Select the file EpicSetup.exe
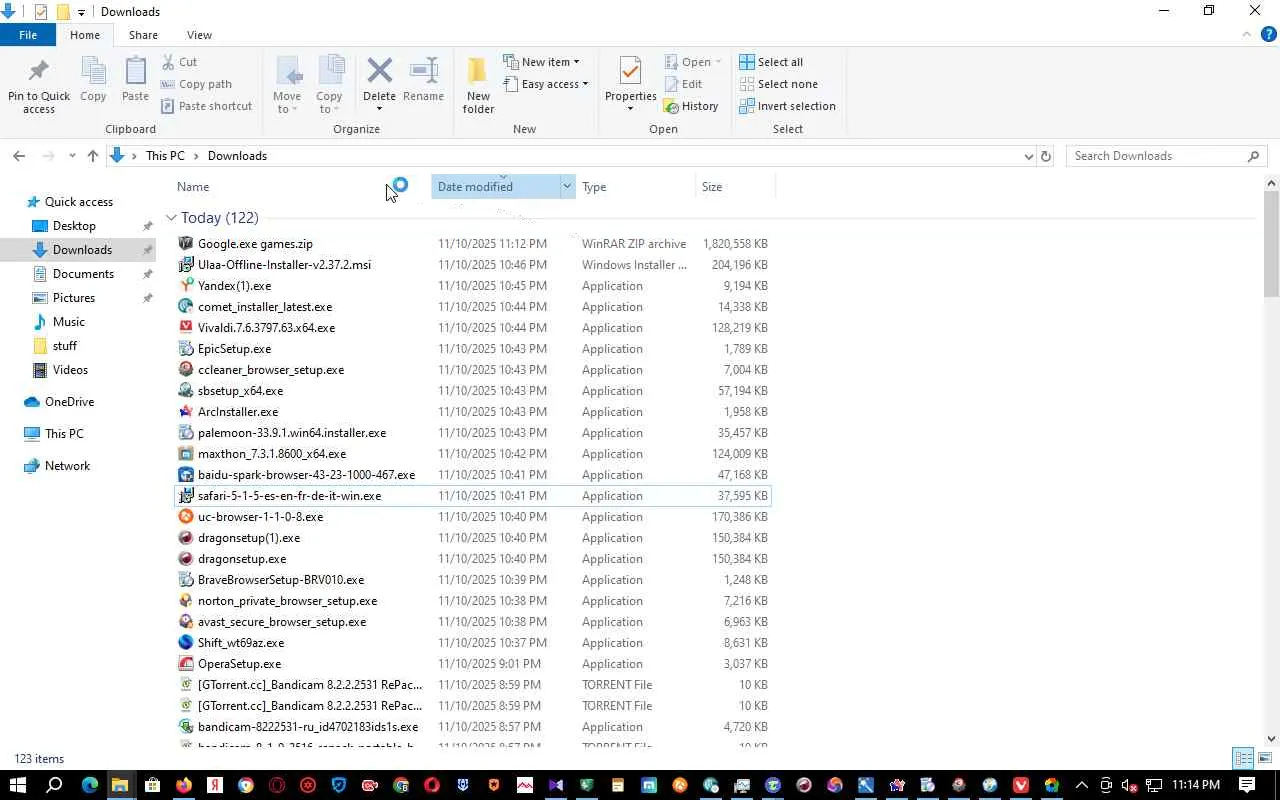This screenshot has width=1280, height=800. (x=472, y=349)
